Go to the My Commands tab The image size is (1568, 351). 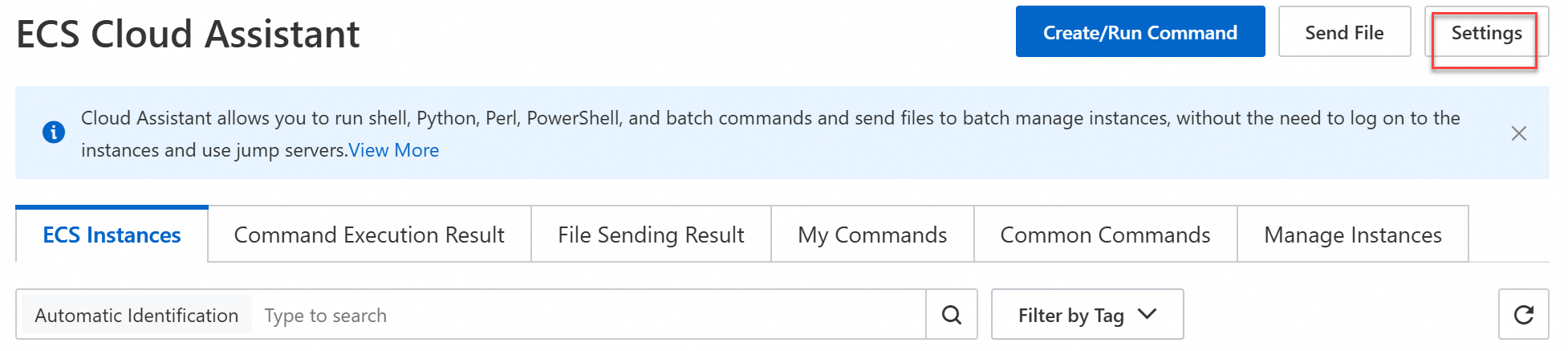[872, 235]
